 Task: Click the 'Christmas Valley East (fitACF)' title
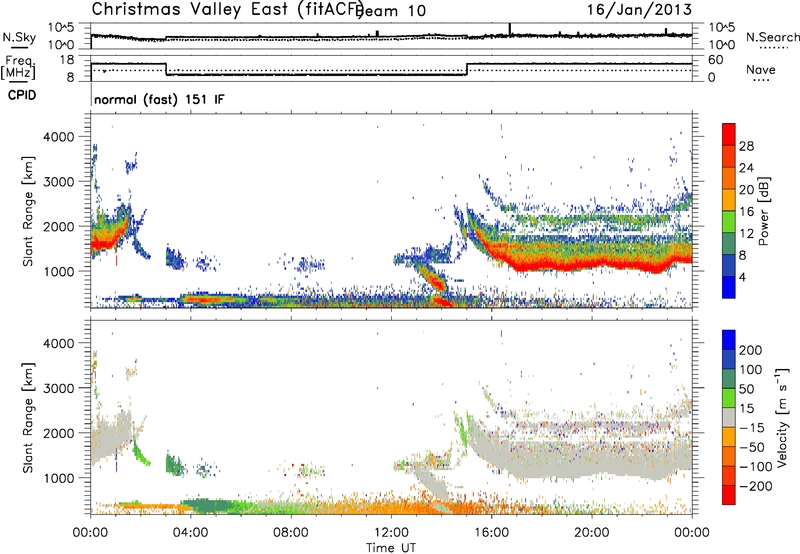point(228,9)
